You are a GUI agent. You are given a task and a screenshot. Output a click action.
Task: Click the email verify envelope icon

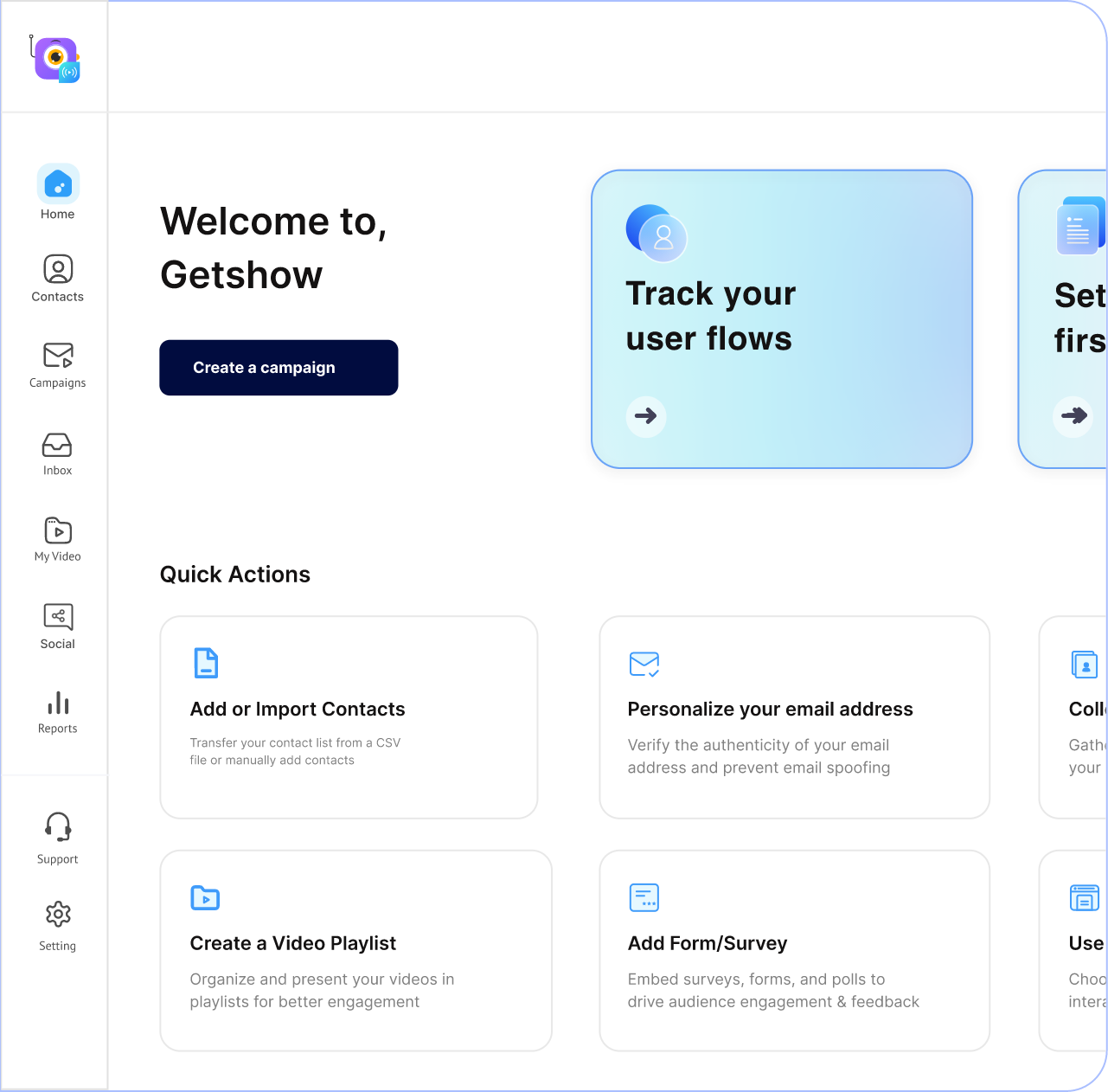[644, 664]
